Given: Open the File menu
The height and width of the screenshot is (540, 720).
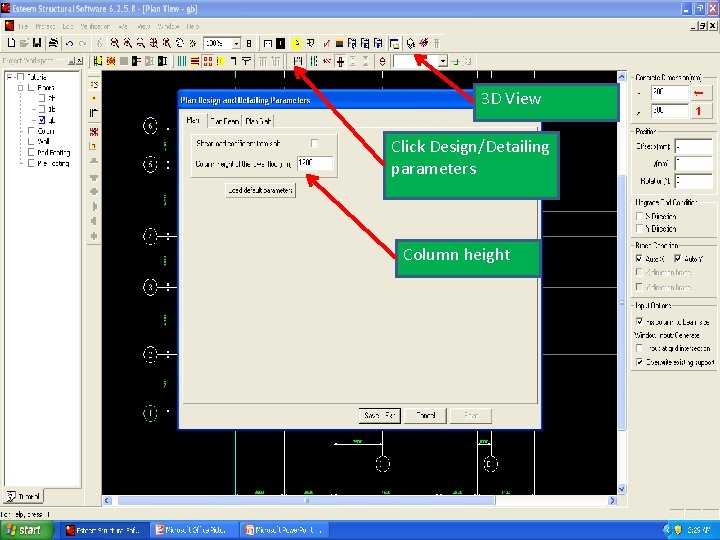Looking at the screenshot, I should coord(23,26).
